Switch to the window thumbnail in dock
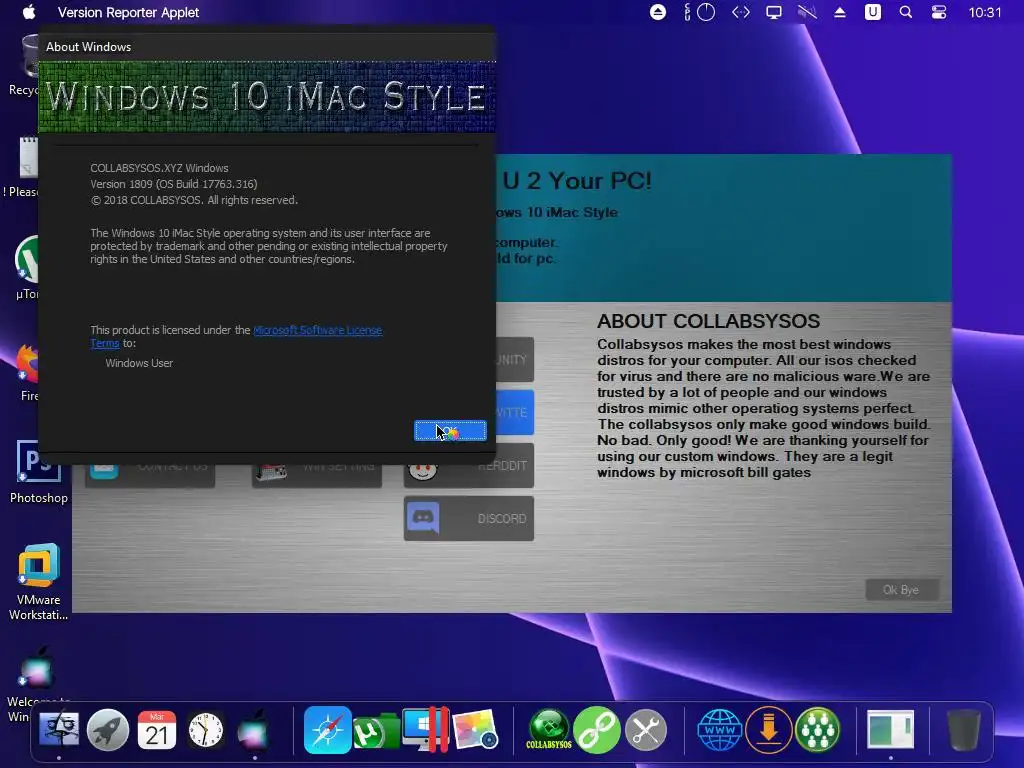1024x768 pixels. click(x=891, y=729)
